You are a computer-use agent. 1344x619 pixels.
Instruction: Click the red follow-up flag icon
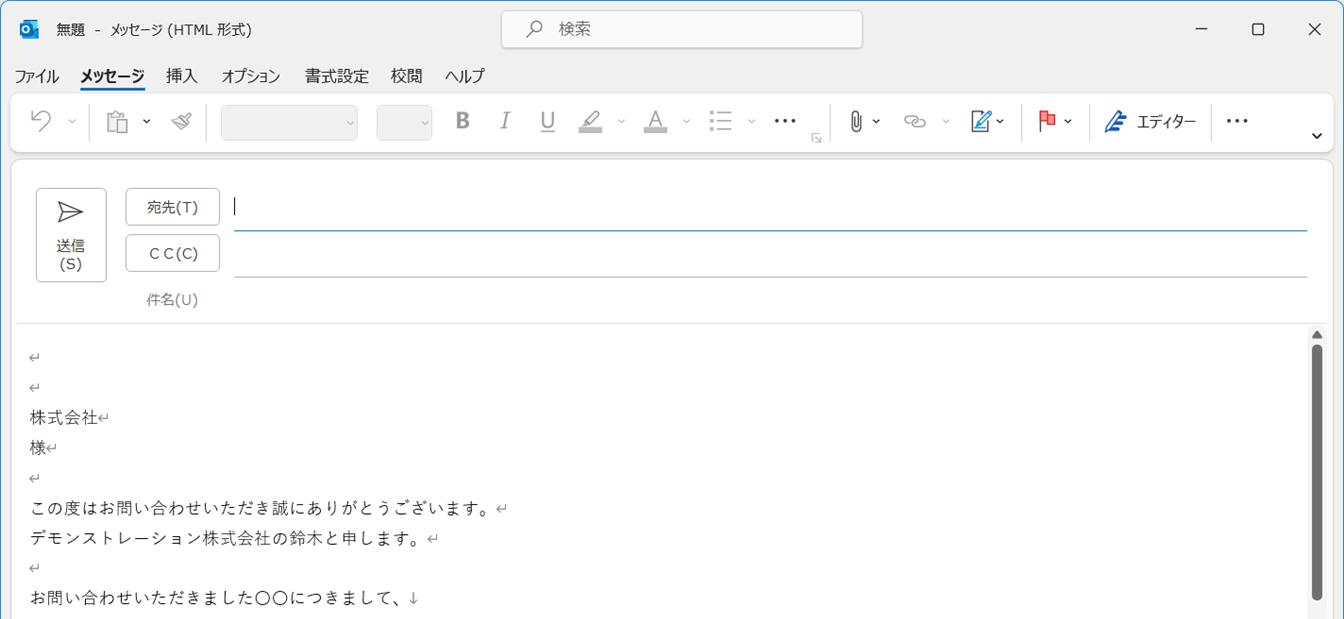(1047, 122)
